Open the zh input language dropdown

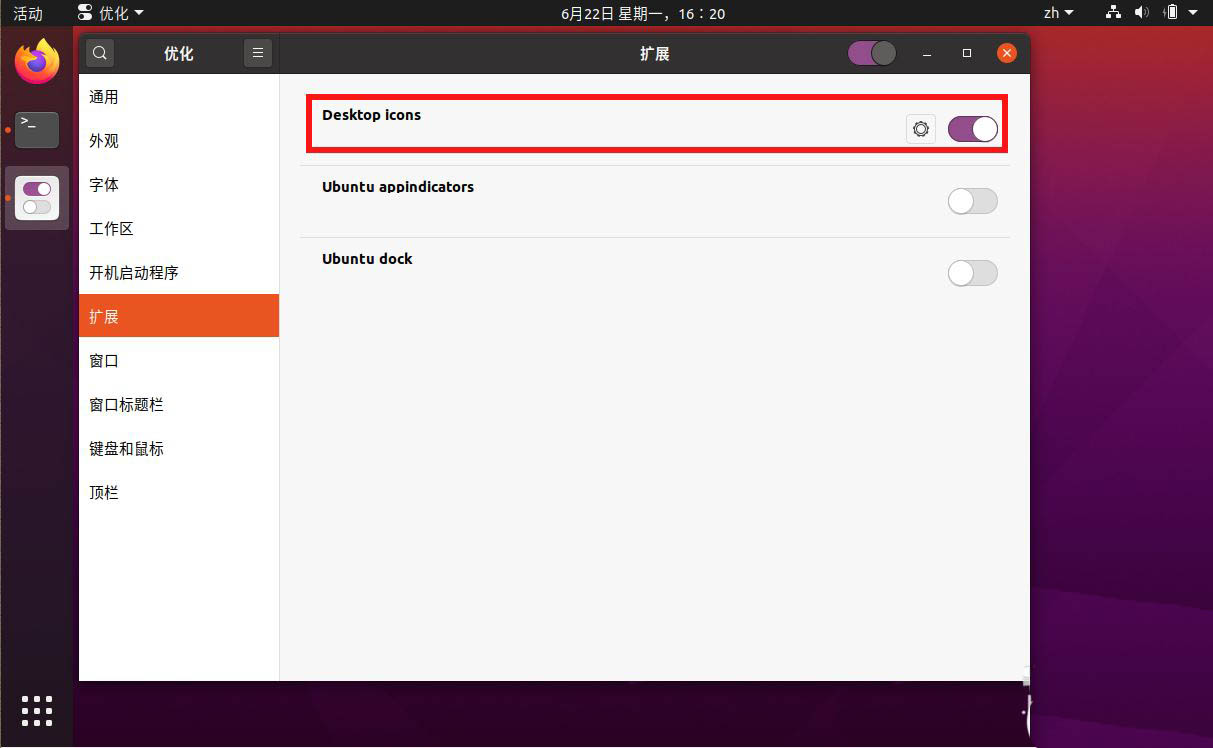(x=1058, y=13)
